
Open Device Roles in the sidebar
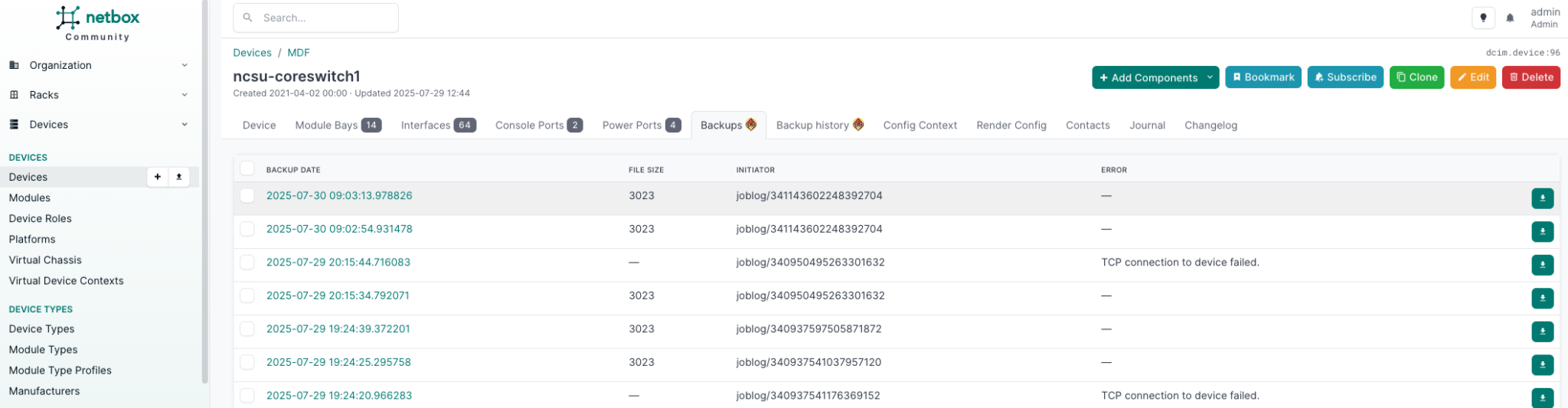point(40,218)
